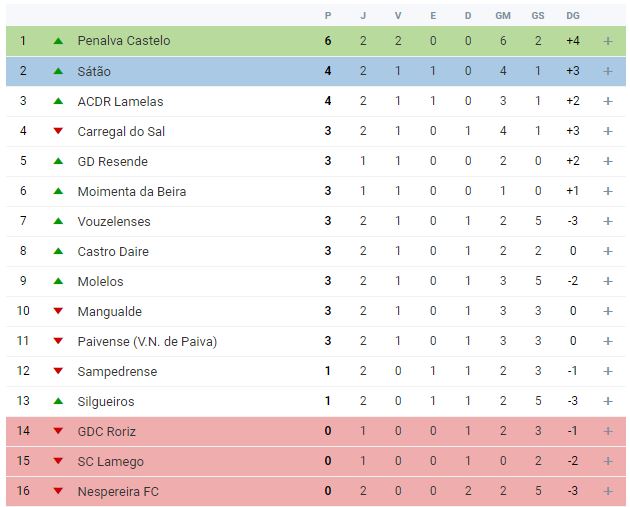
Task: Click red down arrow beside Carregal do Sal
Action: [x=58, y=131]
